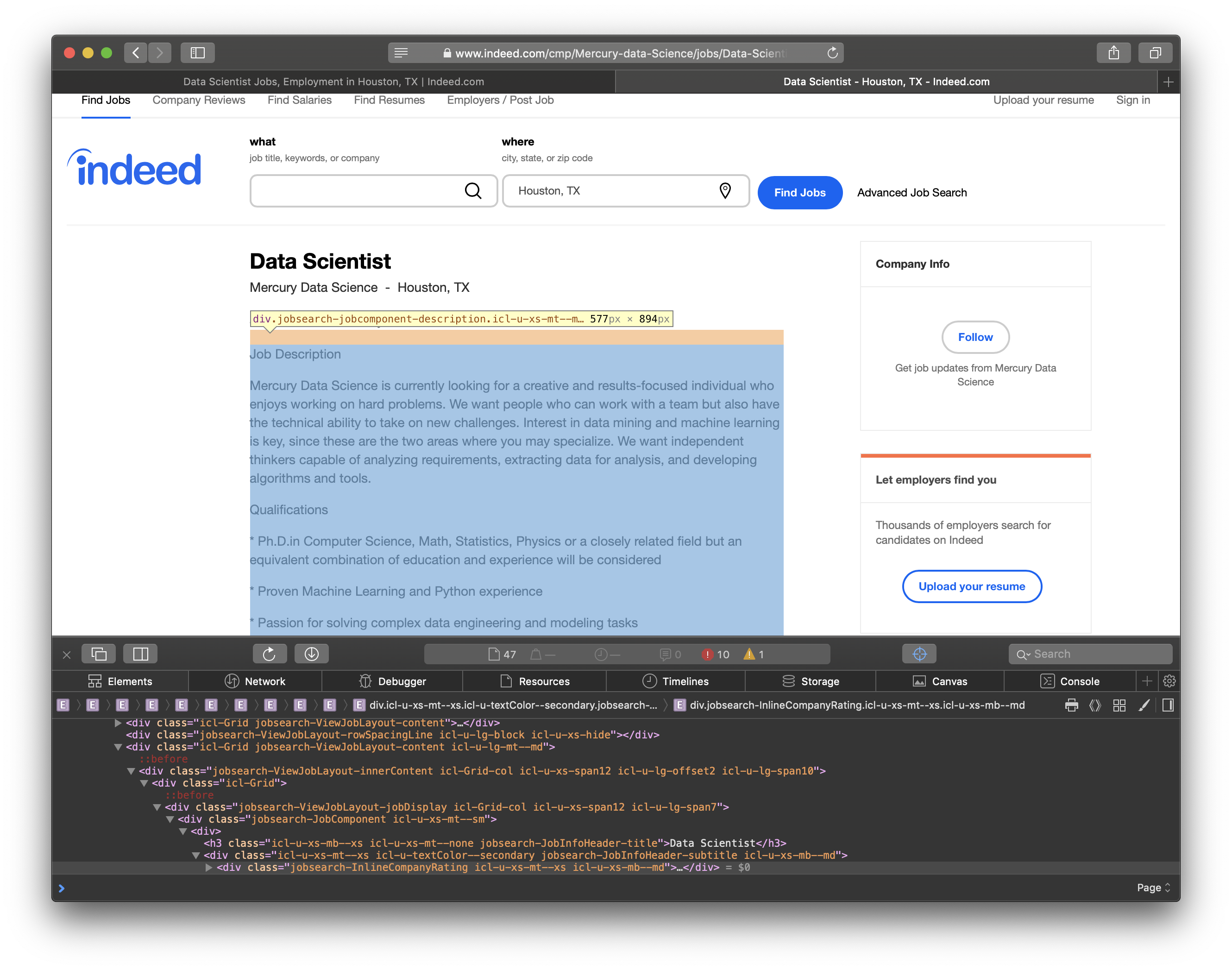Image resolution: width=1232 pixels, height=970 pixels.
Task: Click the download web archive icon
Action: click(311, 654)
